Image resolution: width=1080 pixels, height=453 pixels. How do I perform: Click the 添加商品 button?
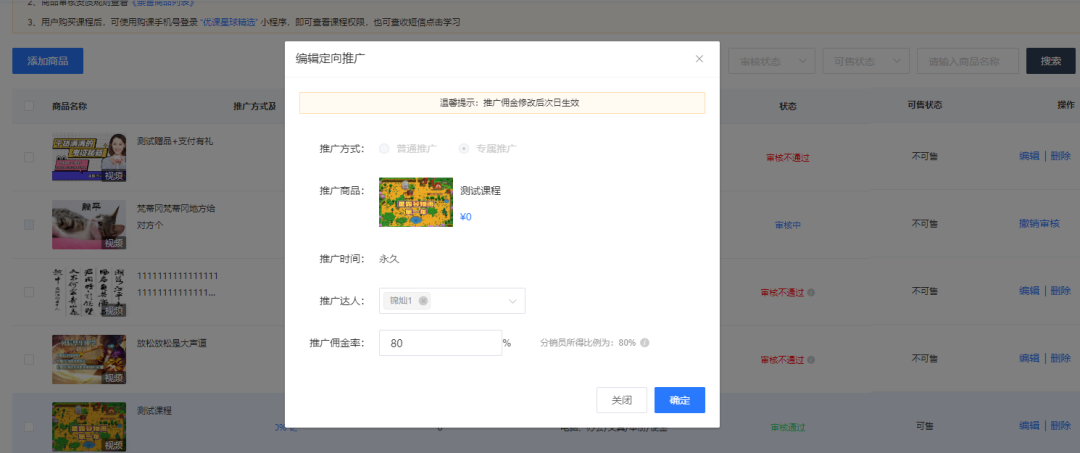coord(47,61)
